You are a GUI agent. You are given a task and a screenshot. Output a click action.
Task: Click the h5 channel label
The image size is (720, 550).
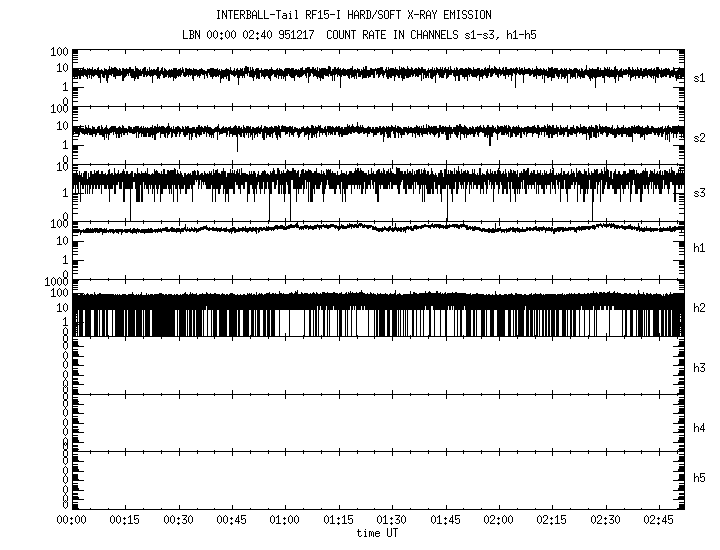click(x=699, y=478)
